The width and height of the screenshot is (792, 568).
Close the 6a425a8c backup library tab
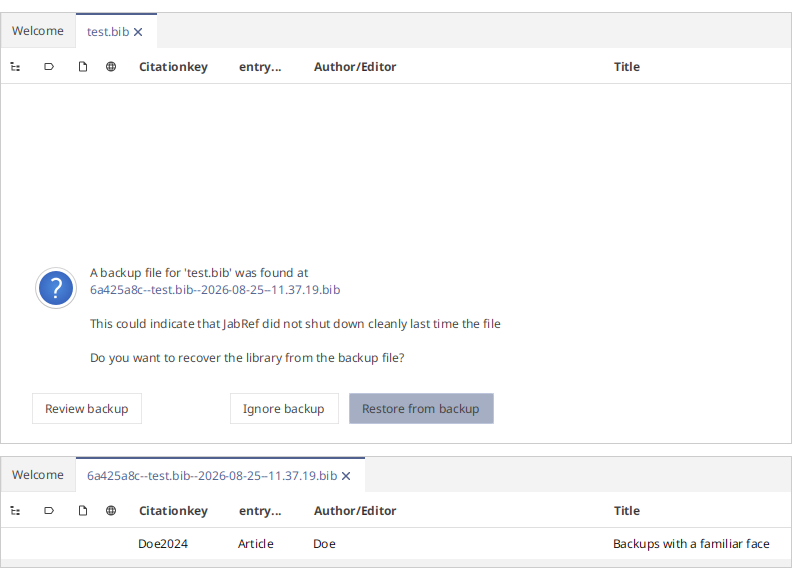coord(346,476)
